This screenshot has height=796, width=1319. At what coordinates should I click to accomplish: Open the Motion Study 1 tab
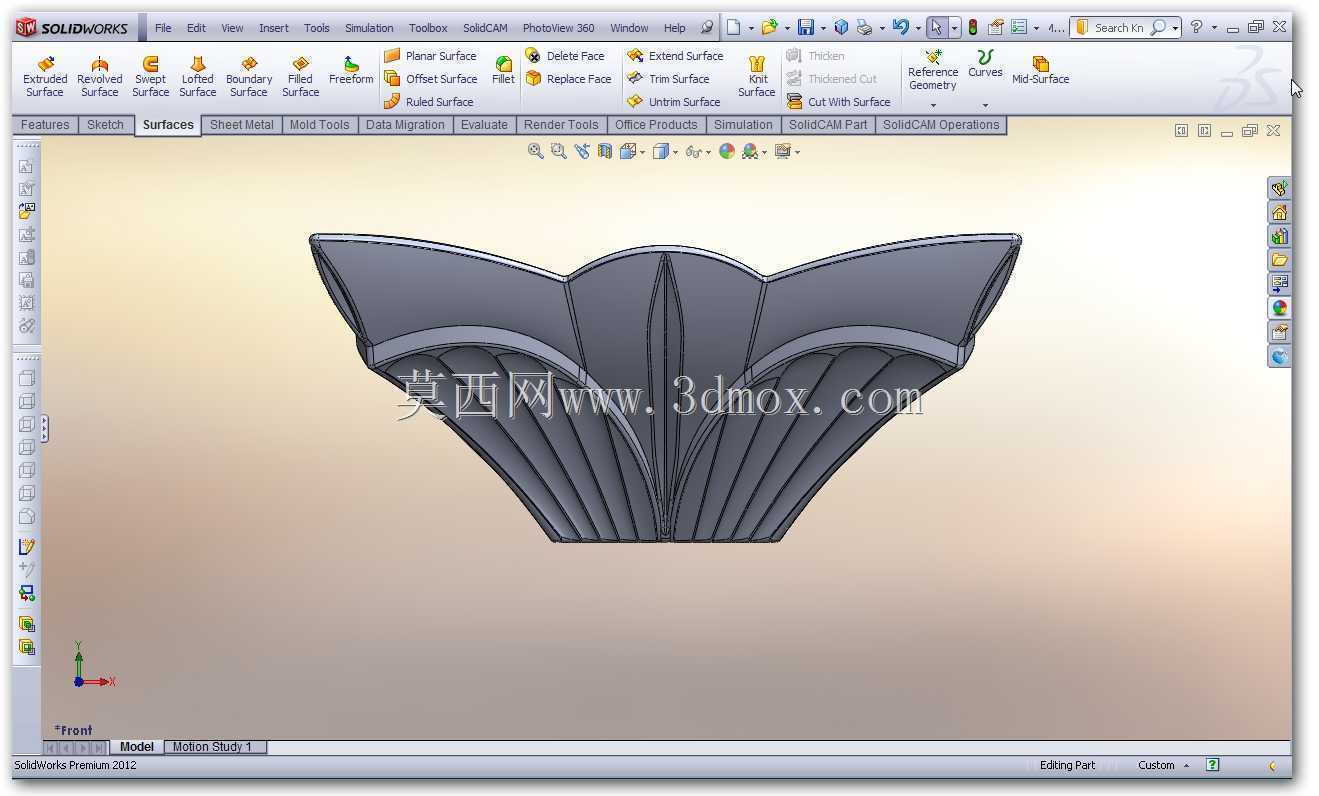point(212,747)
